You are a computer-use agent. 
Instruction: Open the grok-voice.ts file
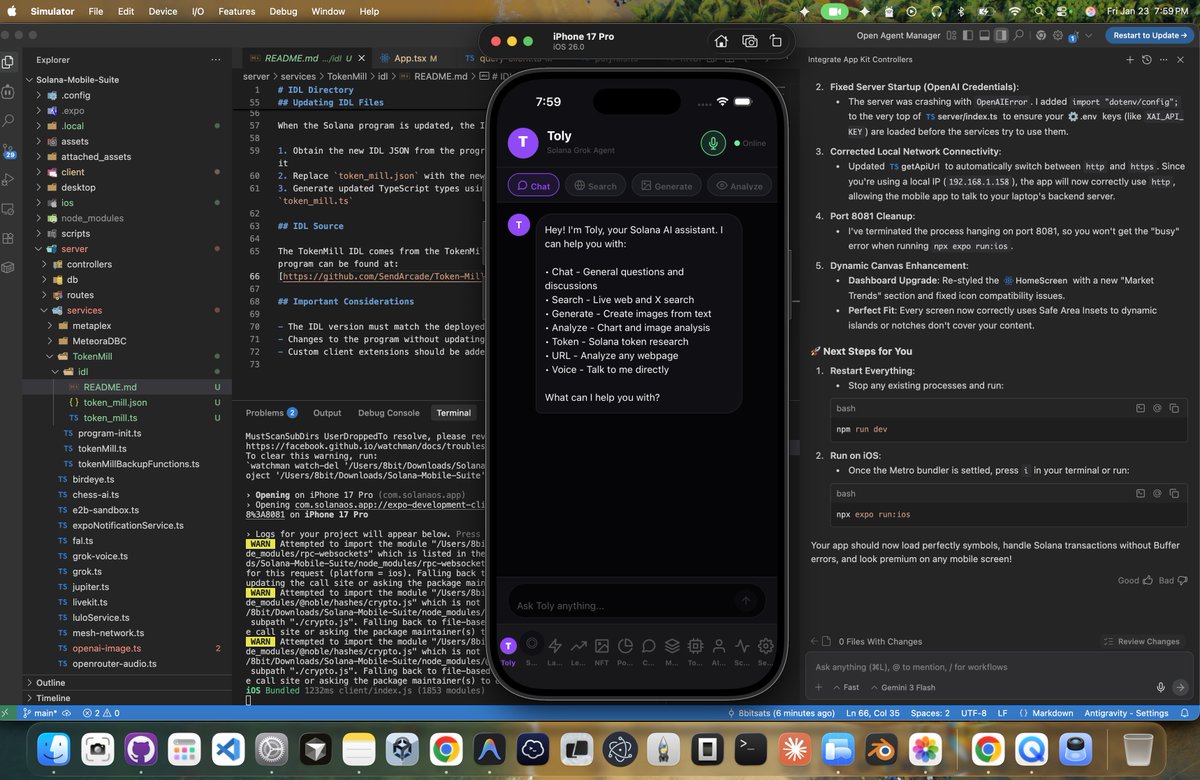tap(99, 556)
